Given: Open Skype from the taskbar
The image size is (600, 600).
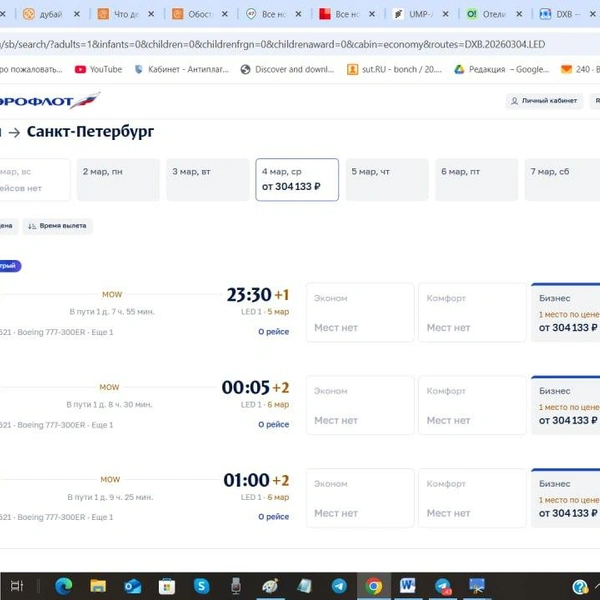Looking at the screenshot, I should coord(201,586).
